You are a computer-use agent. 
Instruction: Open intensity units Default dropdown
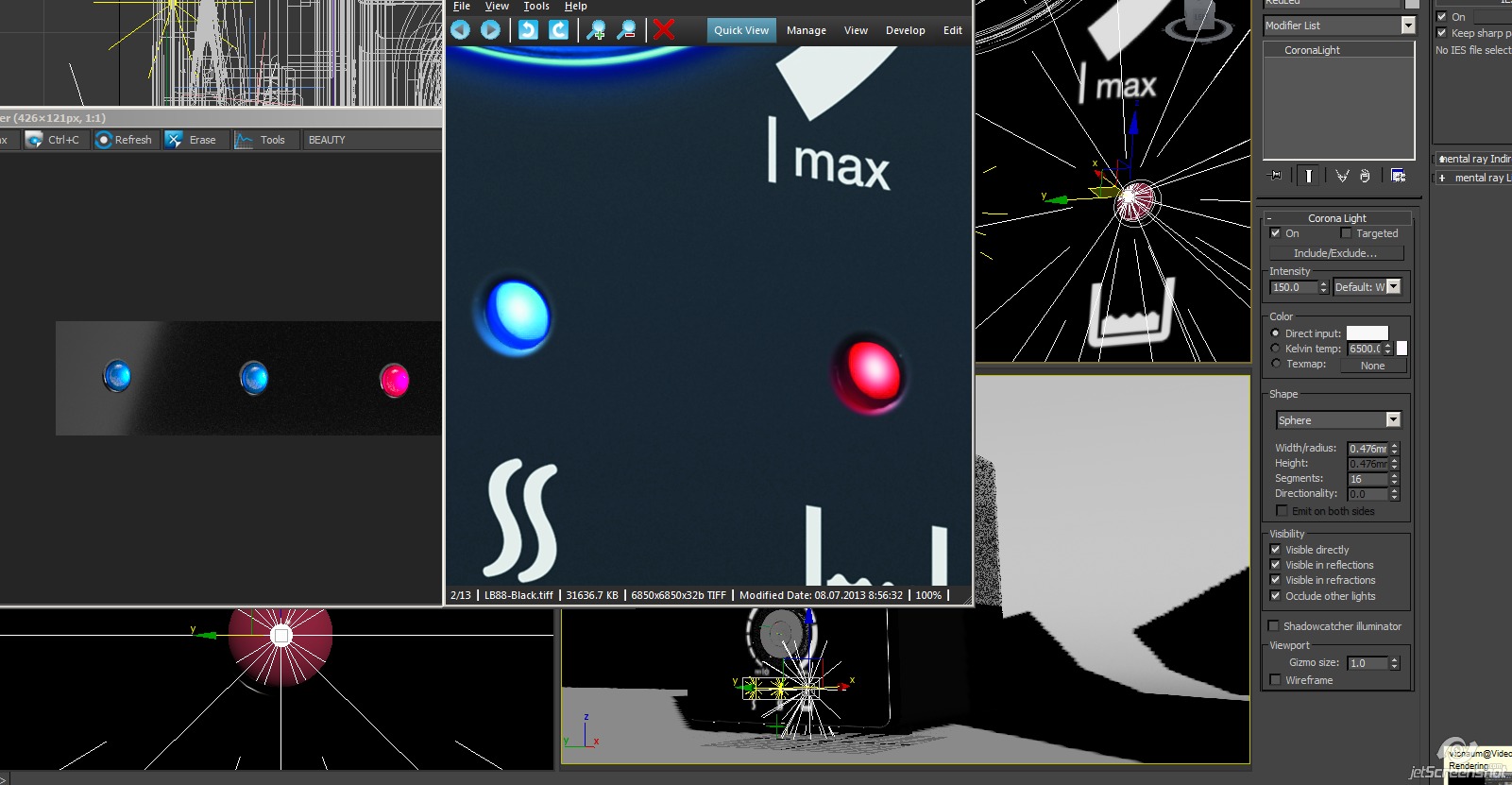1368,287
